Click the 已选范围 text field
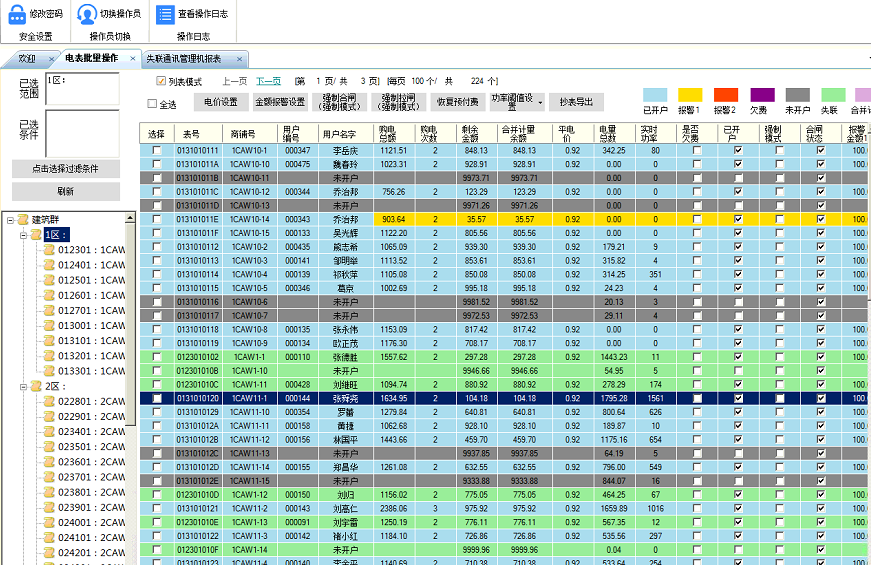 click(82, 88)
